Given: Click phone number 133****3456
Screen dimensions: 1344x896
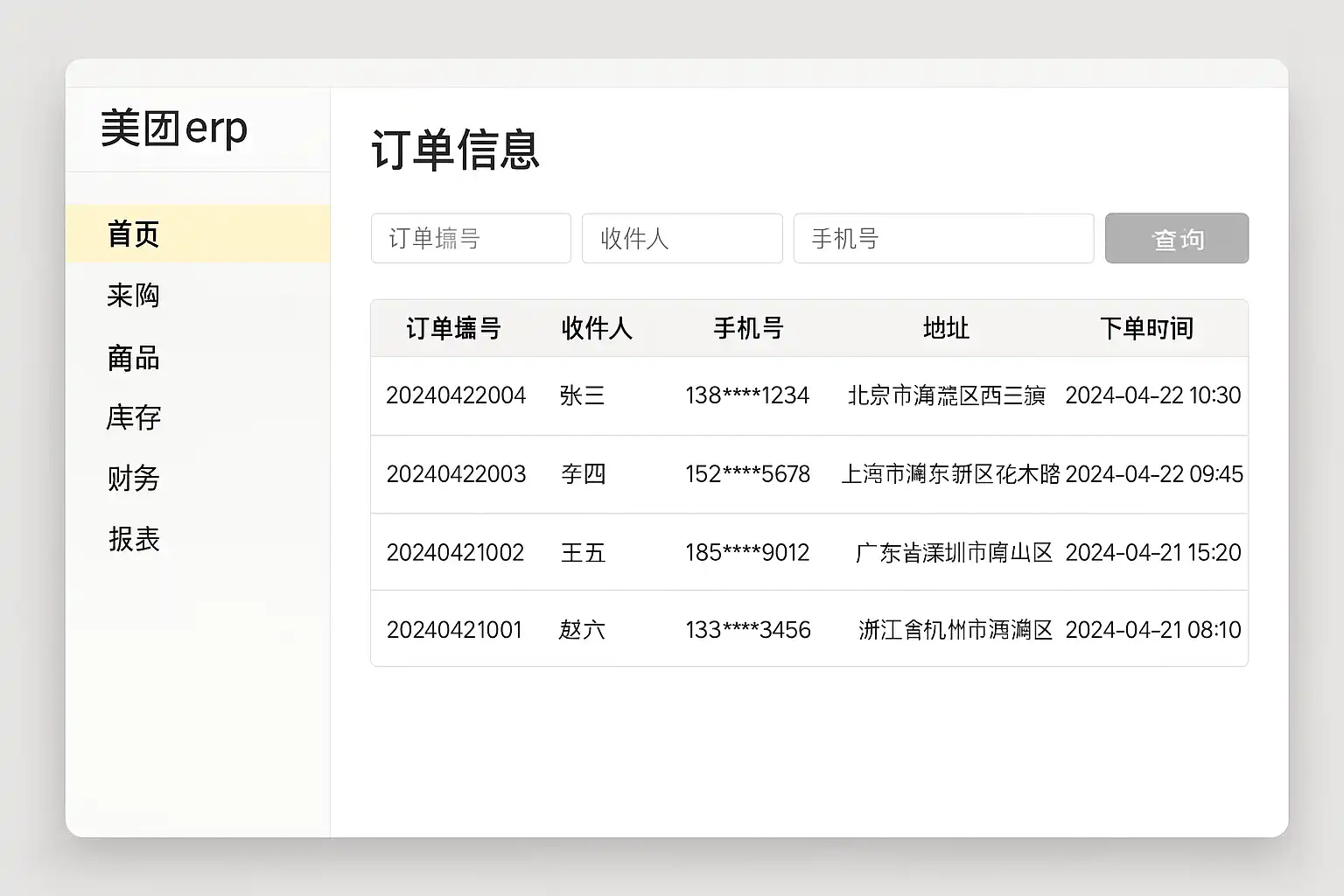Looking at the screenshot, I should (747, 630).
